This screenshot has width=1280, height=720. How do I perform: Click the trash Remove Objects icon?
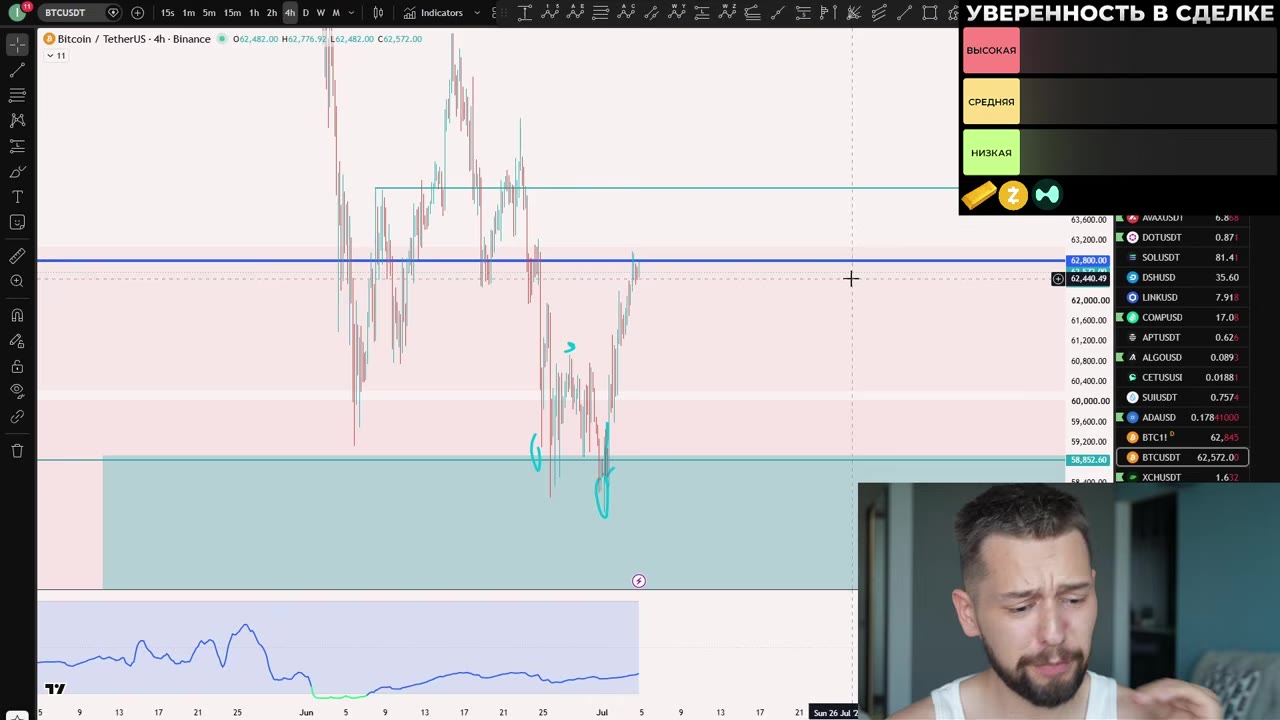point(17,451)
